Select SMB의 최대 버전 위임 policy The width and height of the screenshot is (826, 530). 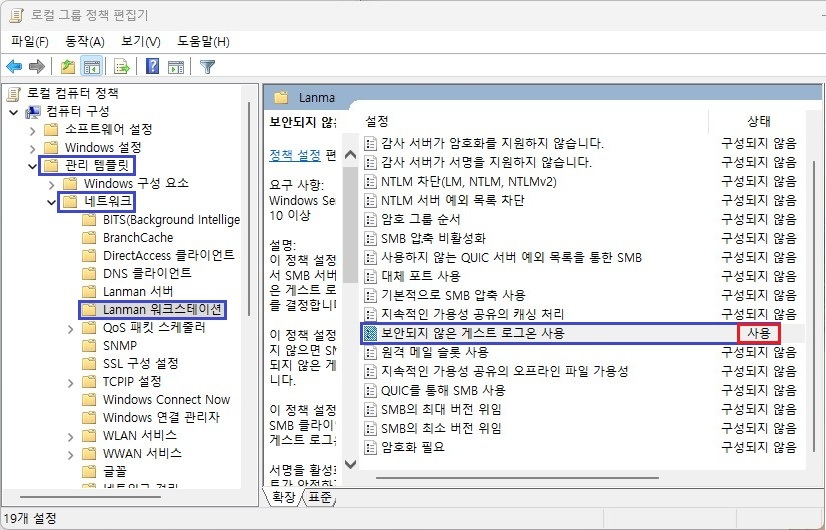[441, 409]
